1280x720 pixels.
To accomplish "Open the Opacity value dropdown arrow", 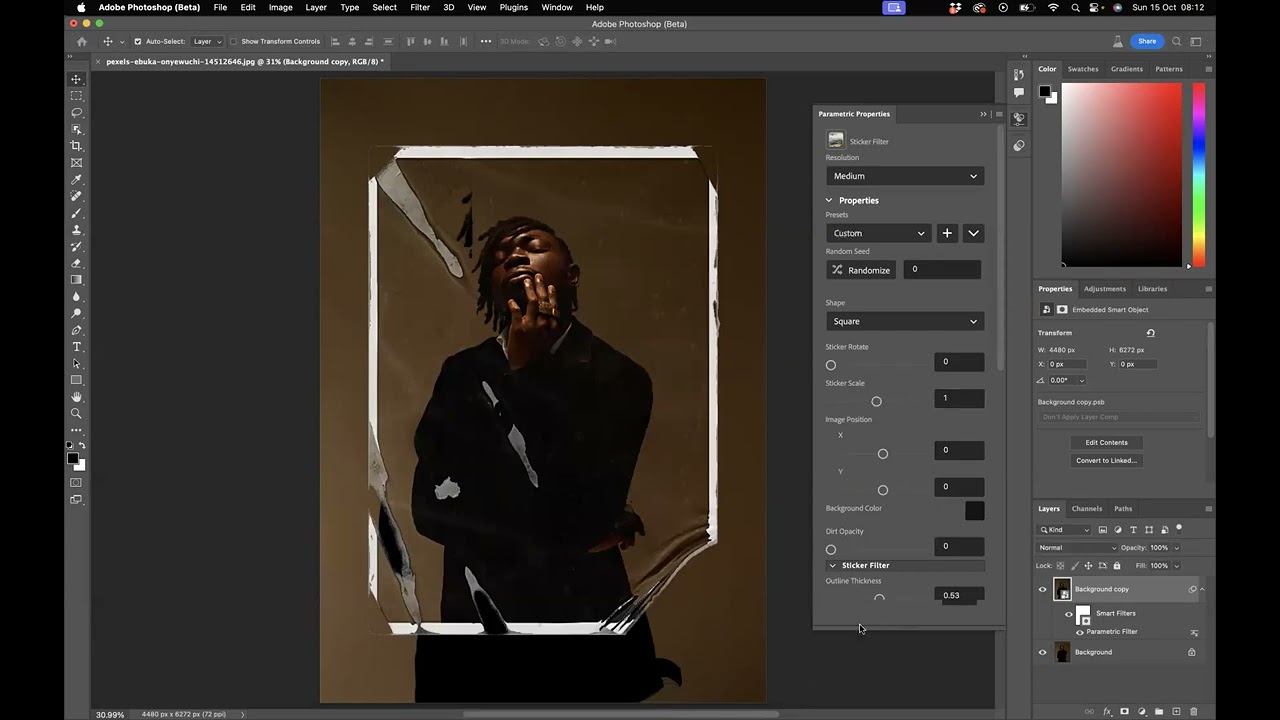I will (x=1176, y=547).
